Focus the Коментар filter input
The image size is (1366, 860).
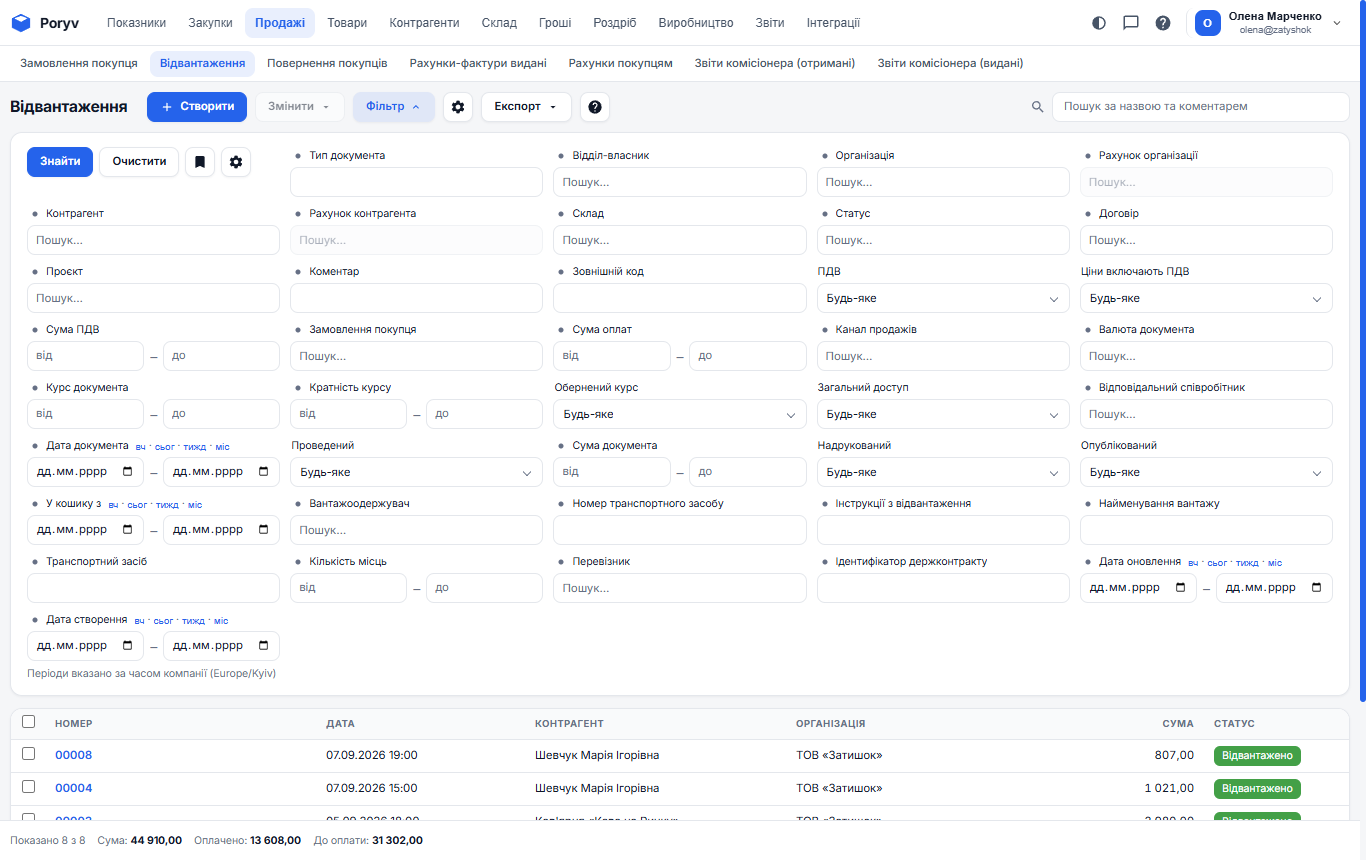416,298
